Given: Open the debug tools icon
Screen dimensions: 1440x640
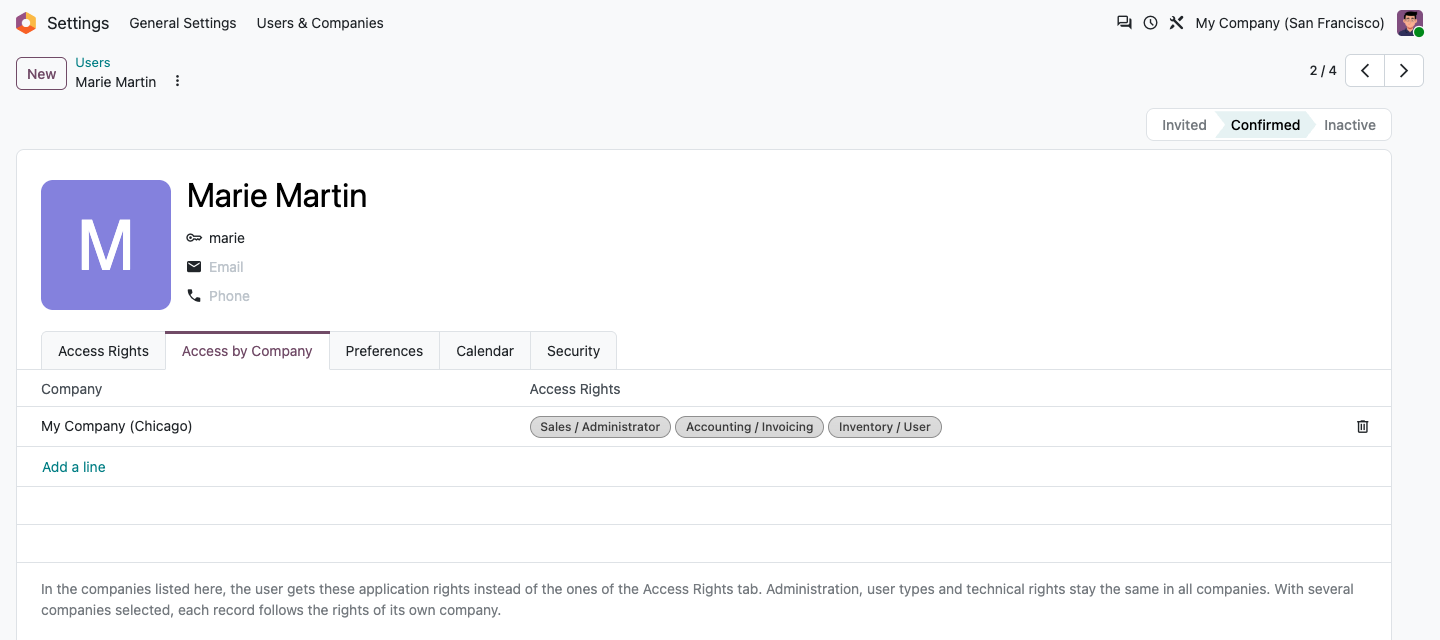Looking at the screenshot, I should point(1176,23).
